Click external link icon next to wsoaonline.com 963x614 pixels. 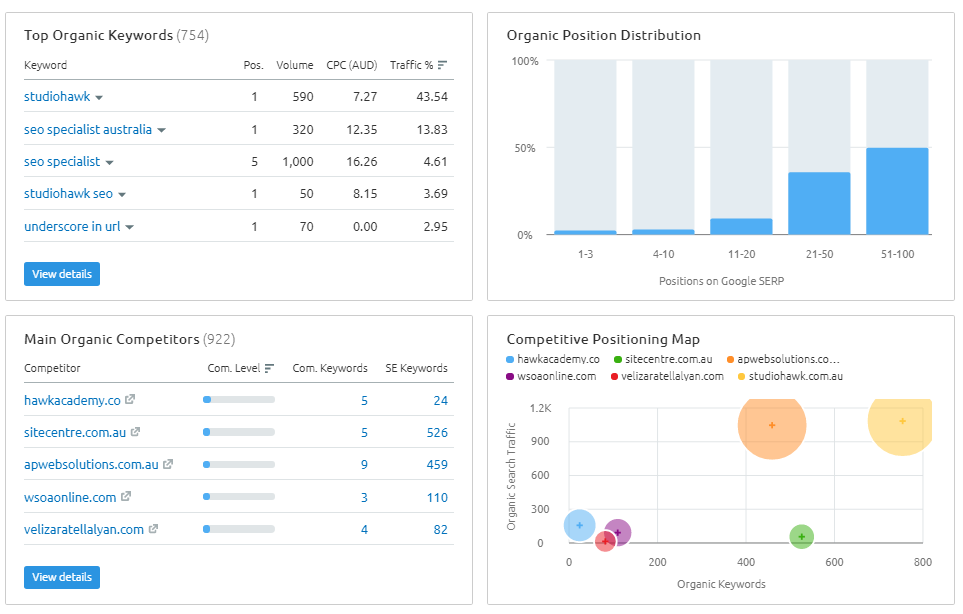coord(126,497)
